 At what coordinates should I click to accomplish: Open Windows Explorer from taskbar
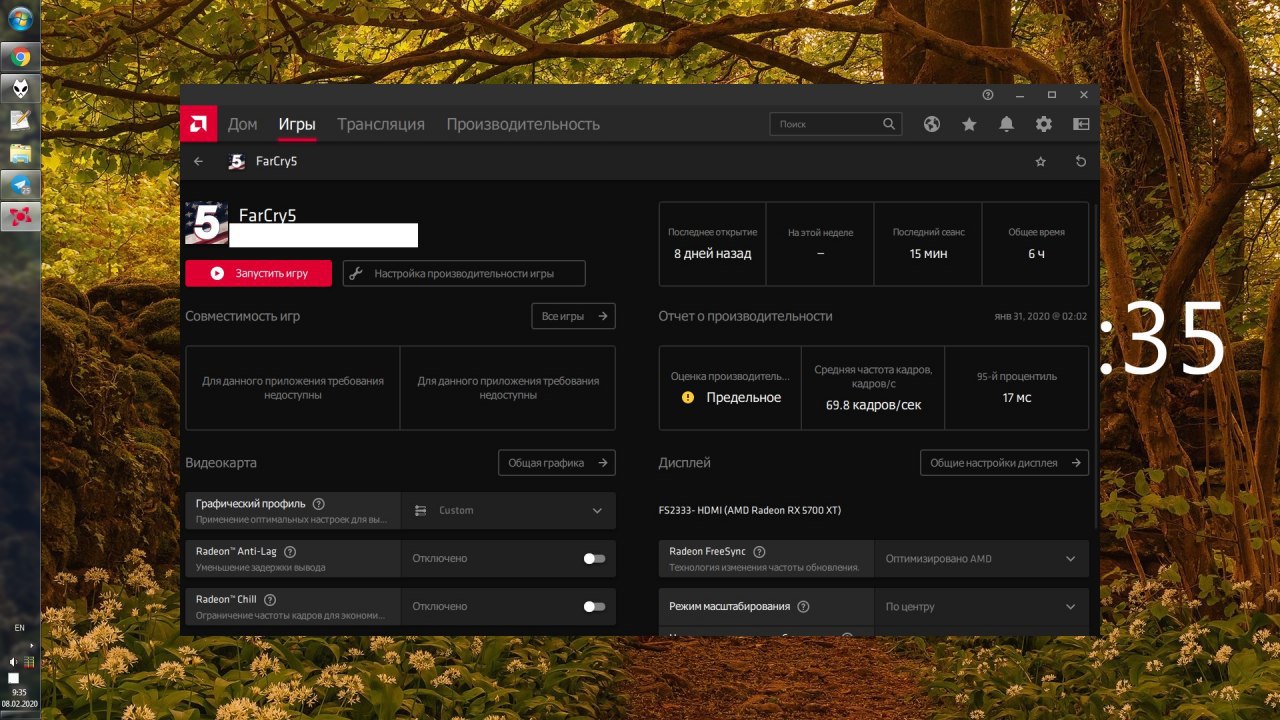click(20, 153)
